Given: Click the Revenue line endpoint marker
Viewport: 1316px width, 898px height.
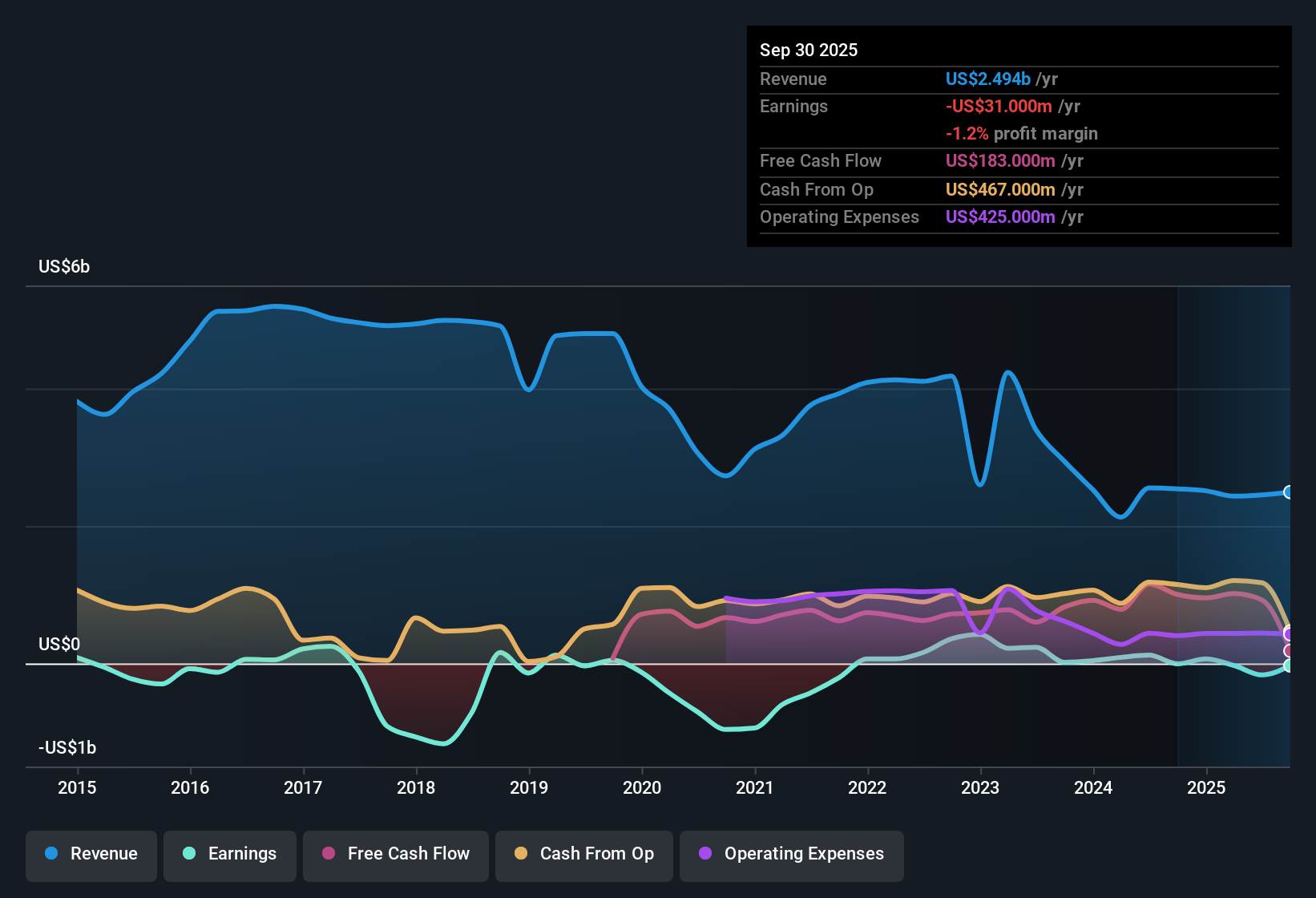Looking at the screenshot, I should point(1287,491).
